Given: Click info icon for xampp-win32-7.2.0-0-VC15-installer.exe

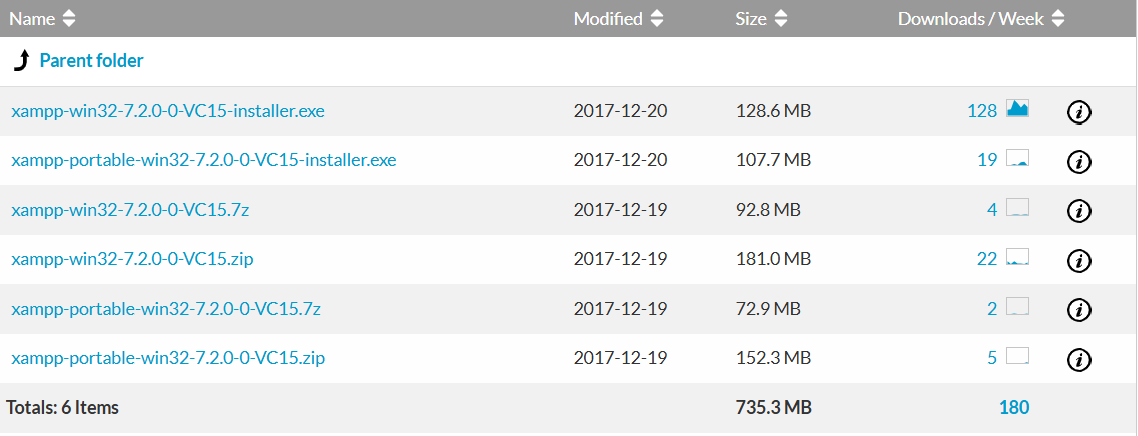Looking at the screenshot, I should pyautogui.click(x=1079, y=112).
